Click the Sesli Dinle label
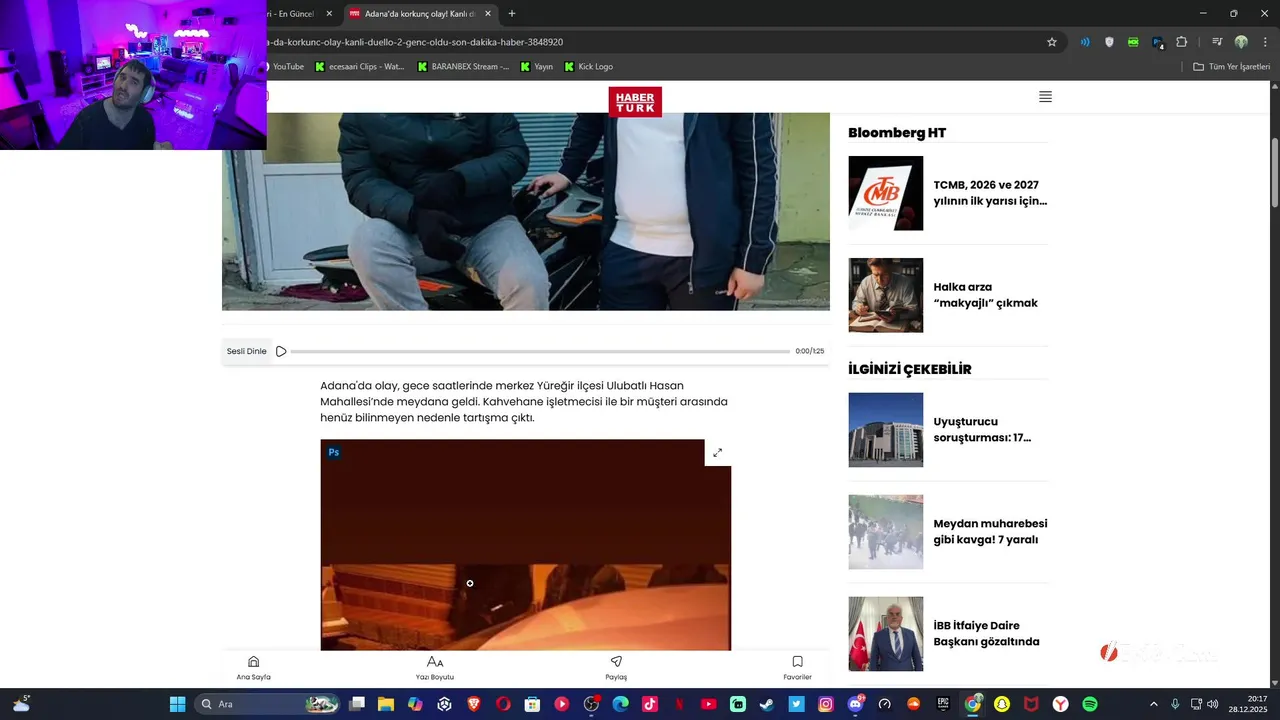Image resolution: width=1280 pixels, height=720 pixels. point(246,351)
